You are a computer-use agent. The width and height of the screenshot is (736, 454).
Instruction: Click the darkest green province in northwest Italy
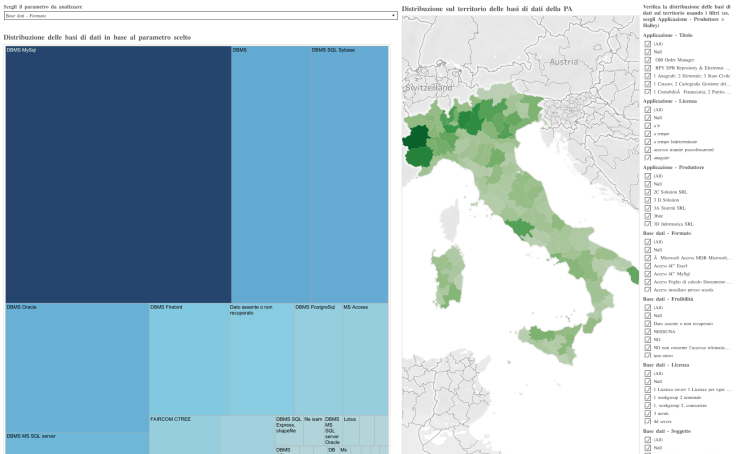tap(416, 137)
